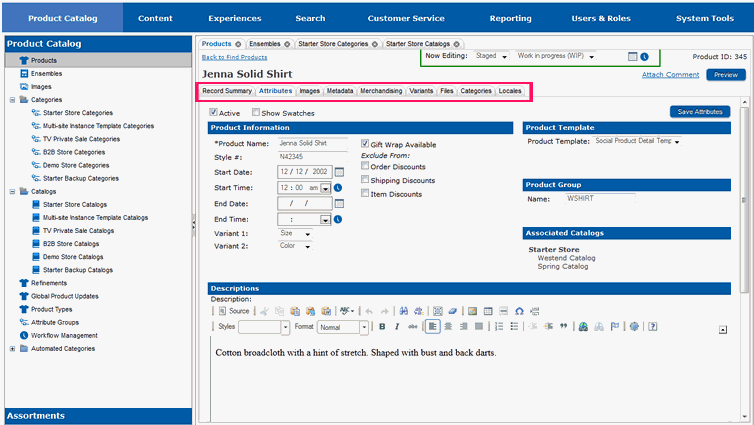Check the Shipping Discounts exclusion box
Image resolution: width=754 pixels, height=425 pixels.
365,180
